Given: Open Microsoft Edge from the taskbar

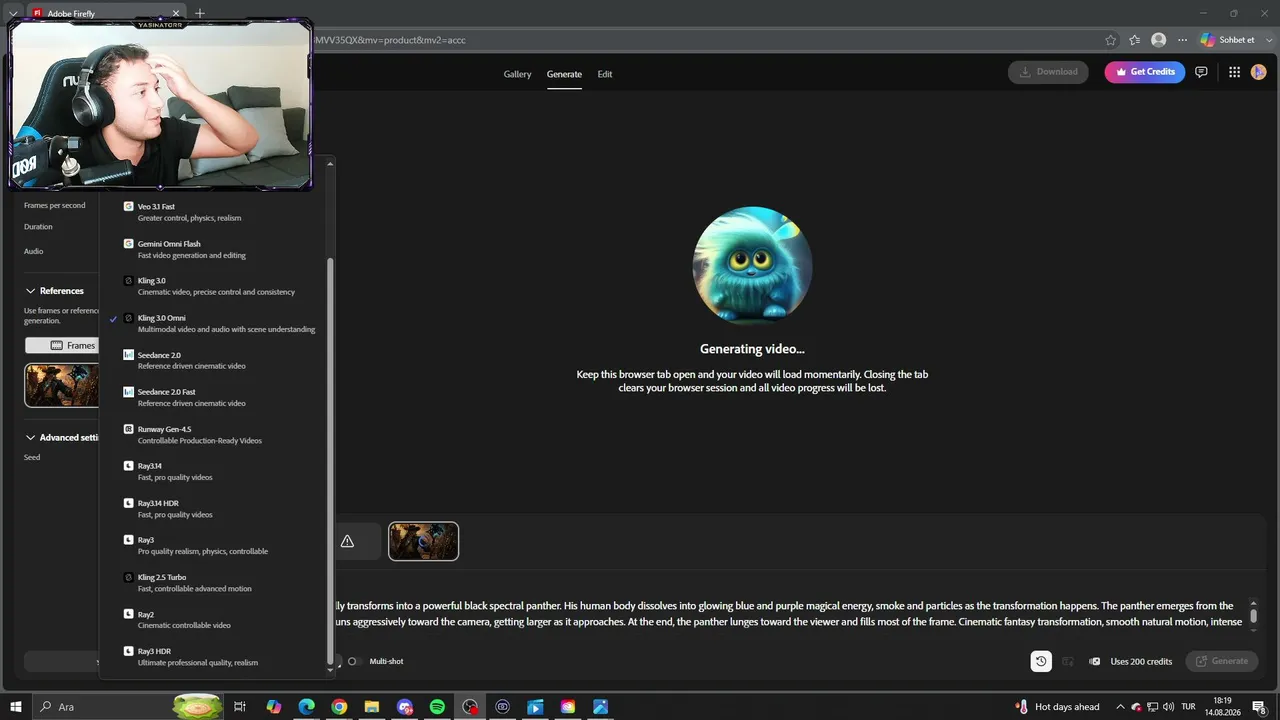Looking at the screenshot, I should click(x=306, y=707).
